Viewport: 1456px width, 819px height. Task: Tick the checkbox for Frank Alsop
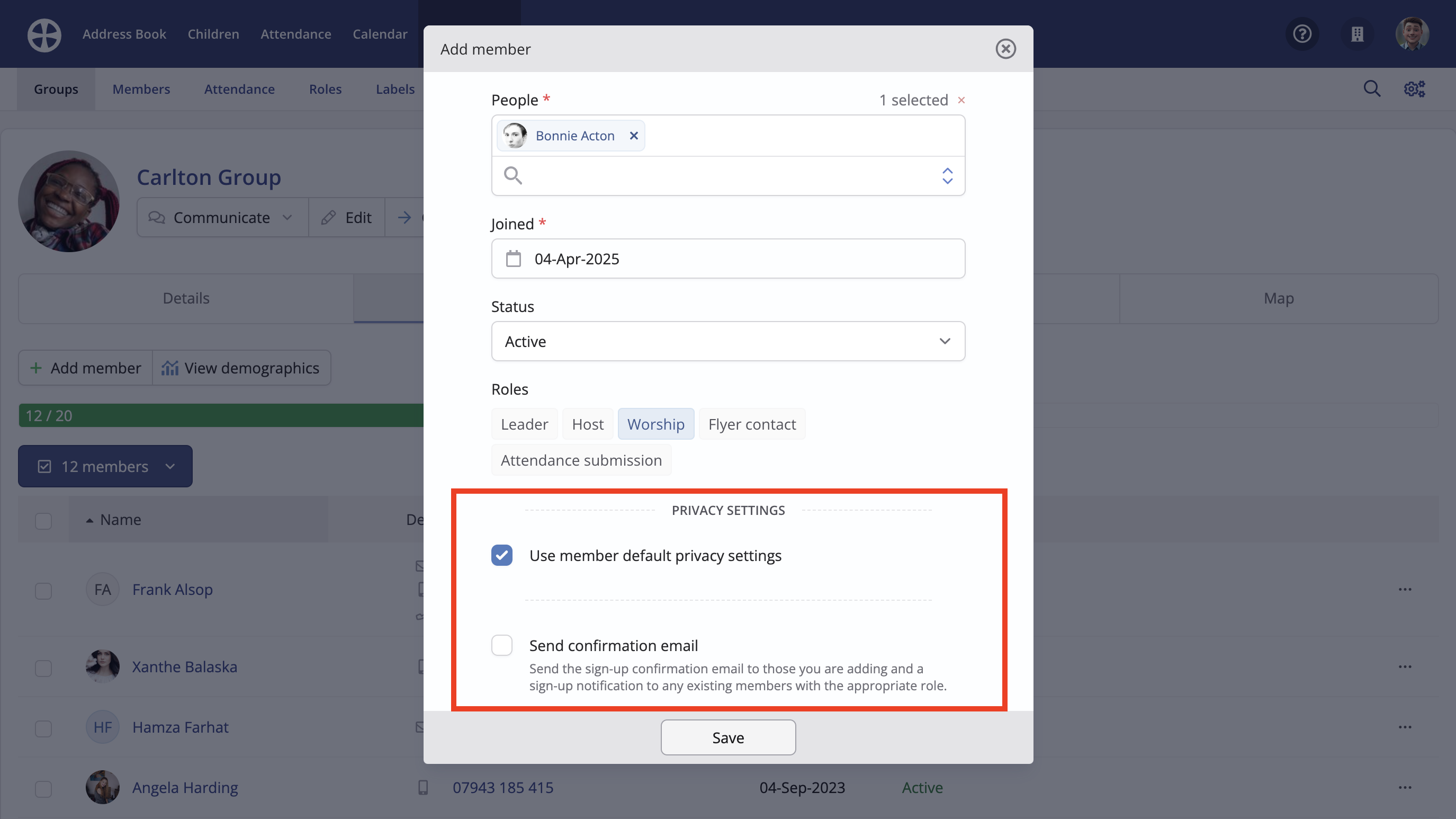(43, 591)
